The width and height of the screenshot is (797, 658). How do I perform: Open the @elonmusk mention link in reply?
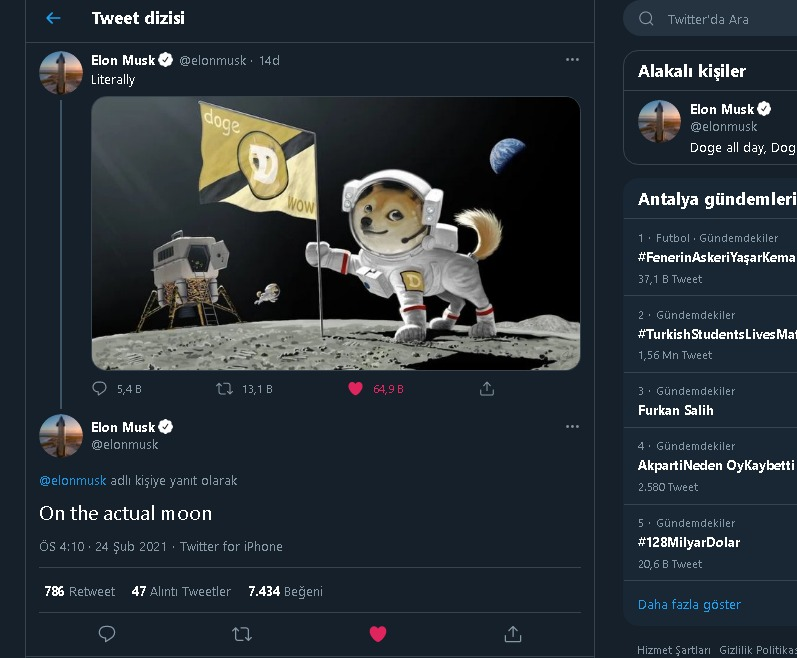pos(73,481)
